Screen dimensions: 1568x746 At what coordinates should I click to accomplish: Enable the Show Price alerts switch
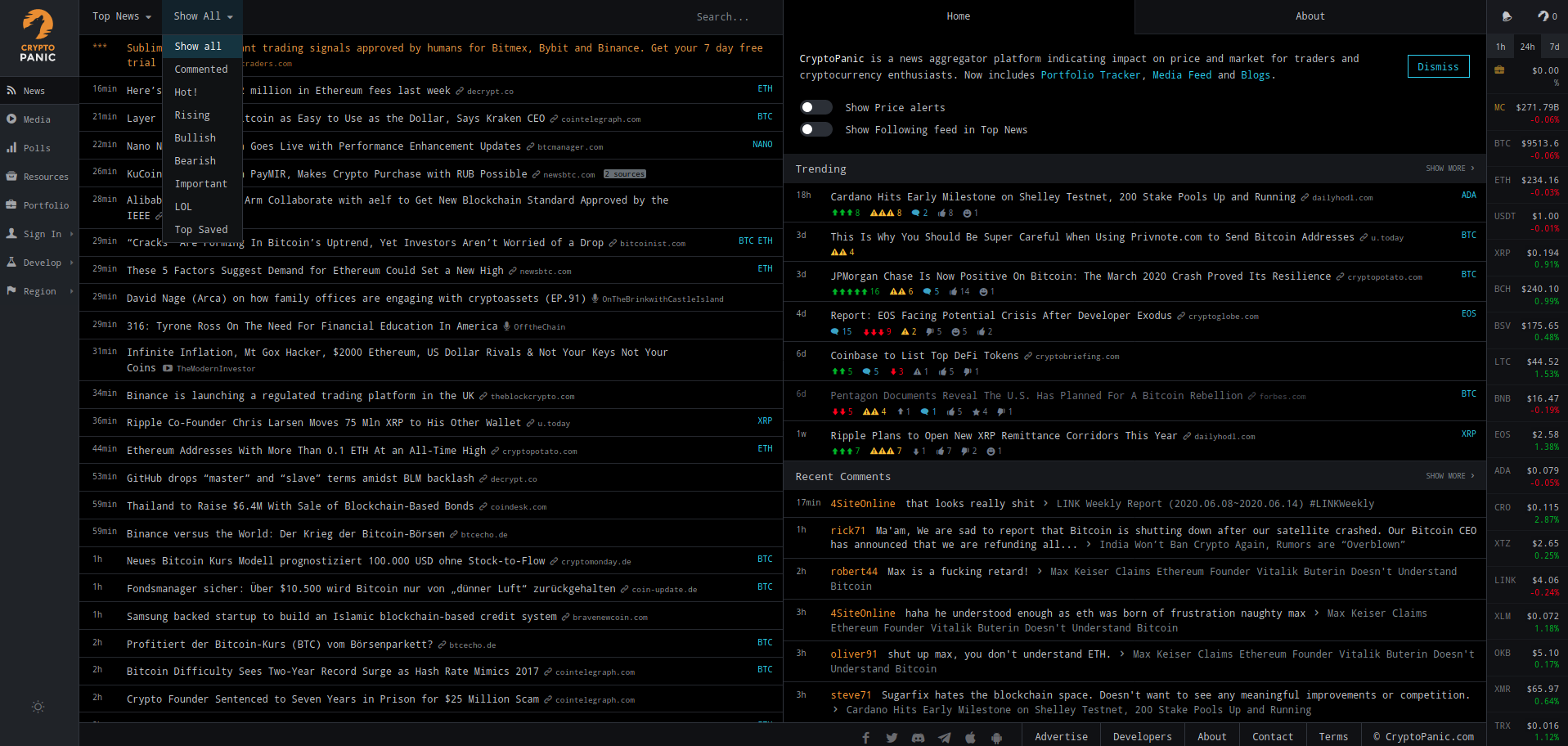(815, 107)
